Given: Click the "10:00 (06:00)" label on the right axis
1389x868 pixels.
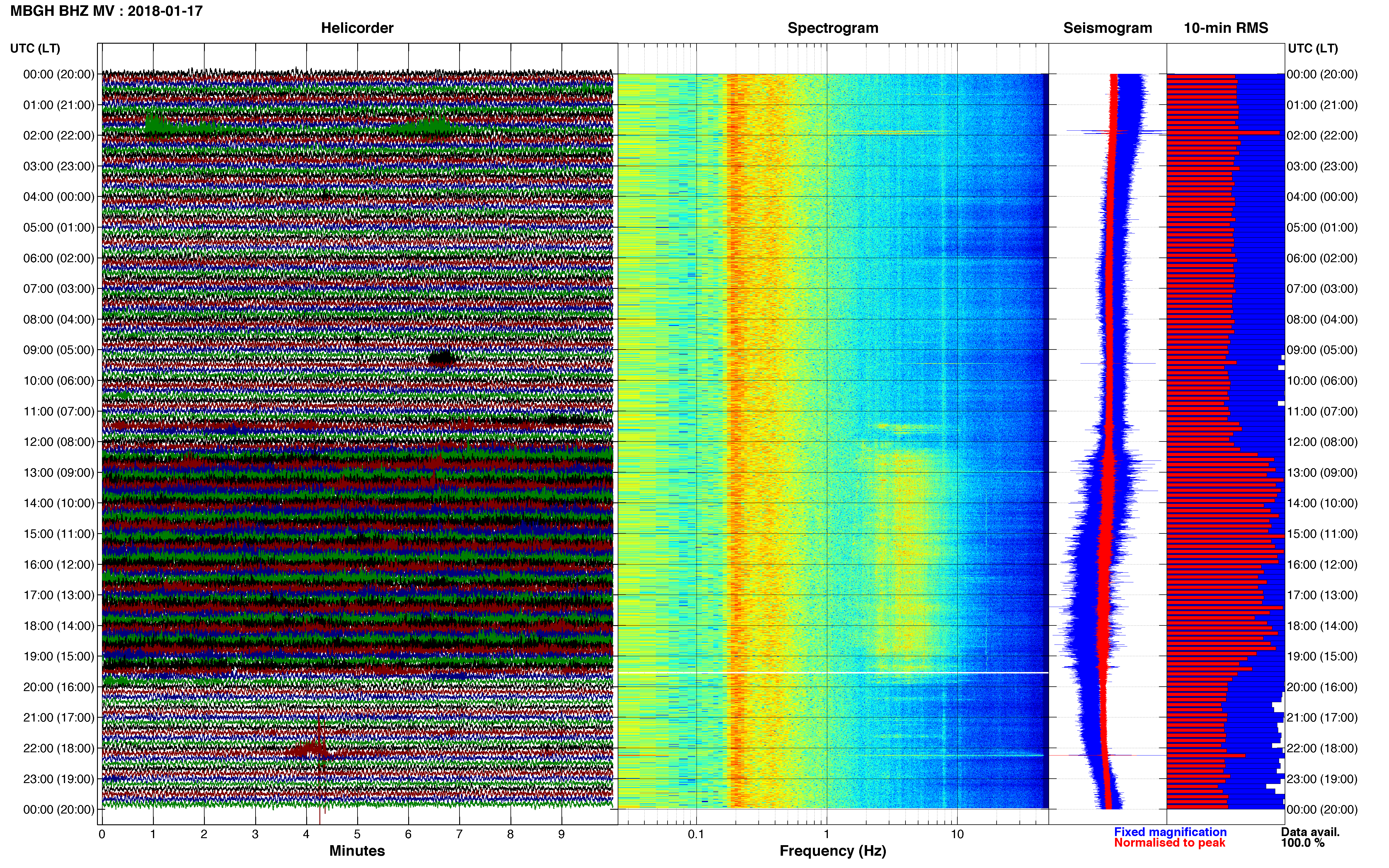Looking at the screenshot, I should (x=1322, y=381).
